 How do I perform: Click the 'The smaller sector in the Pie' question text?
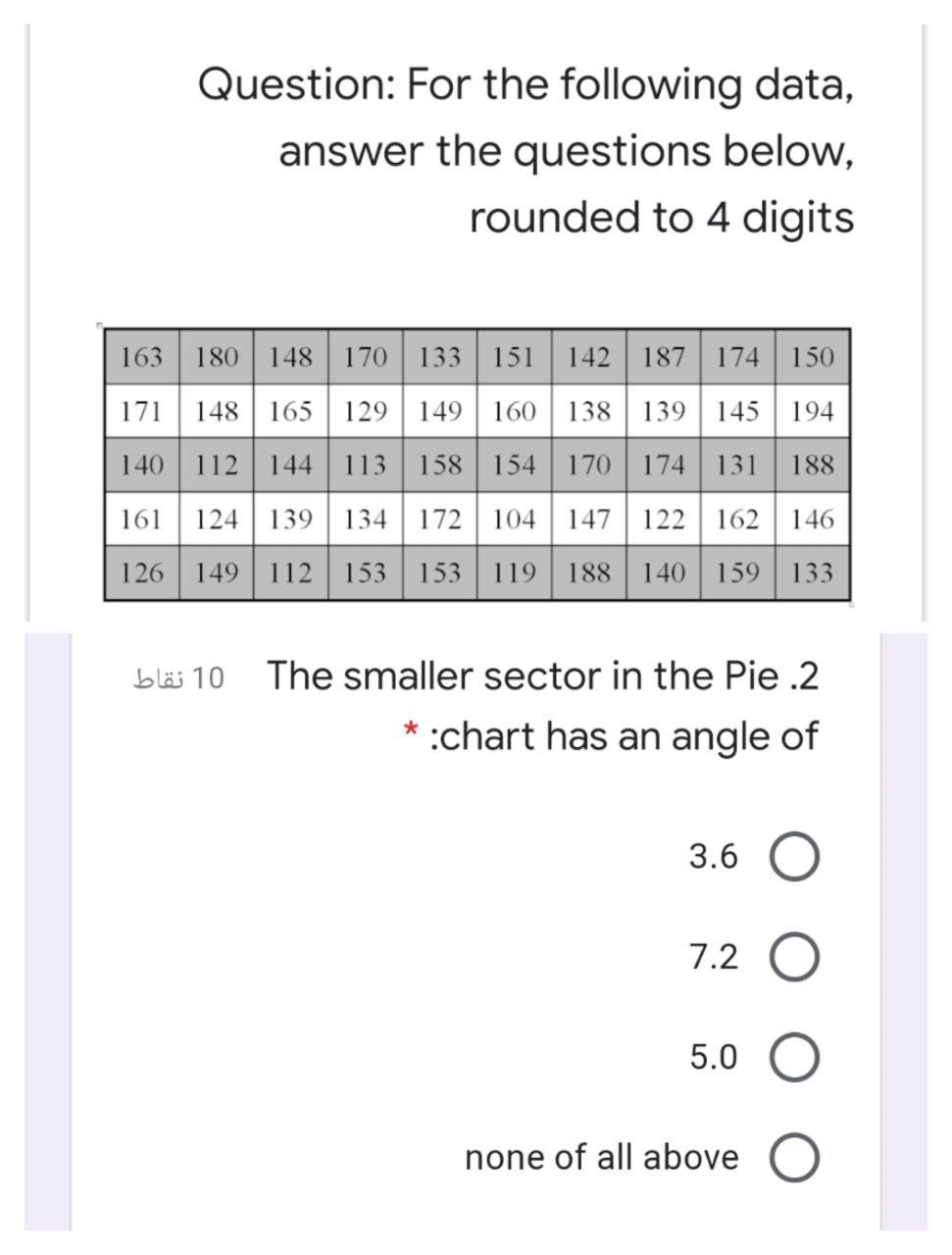tap(544, 676)
